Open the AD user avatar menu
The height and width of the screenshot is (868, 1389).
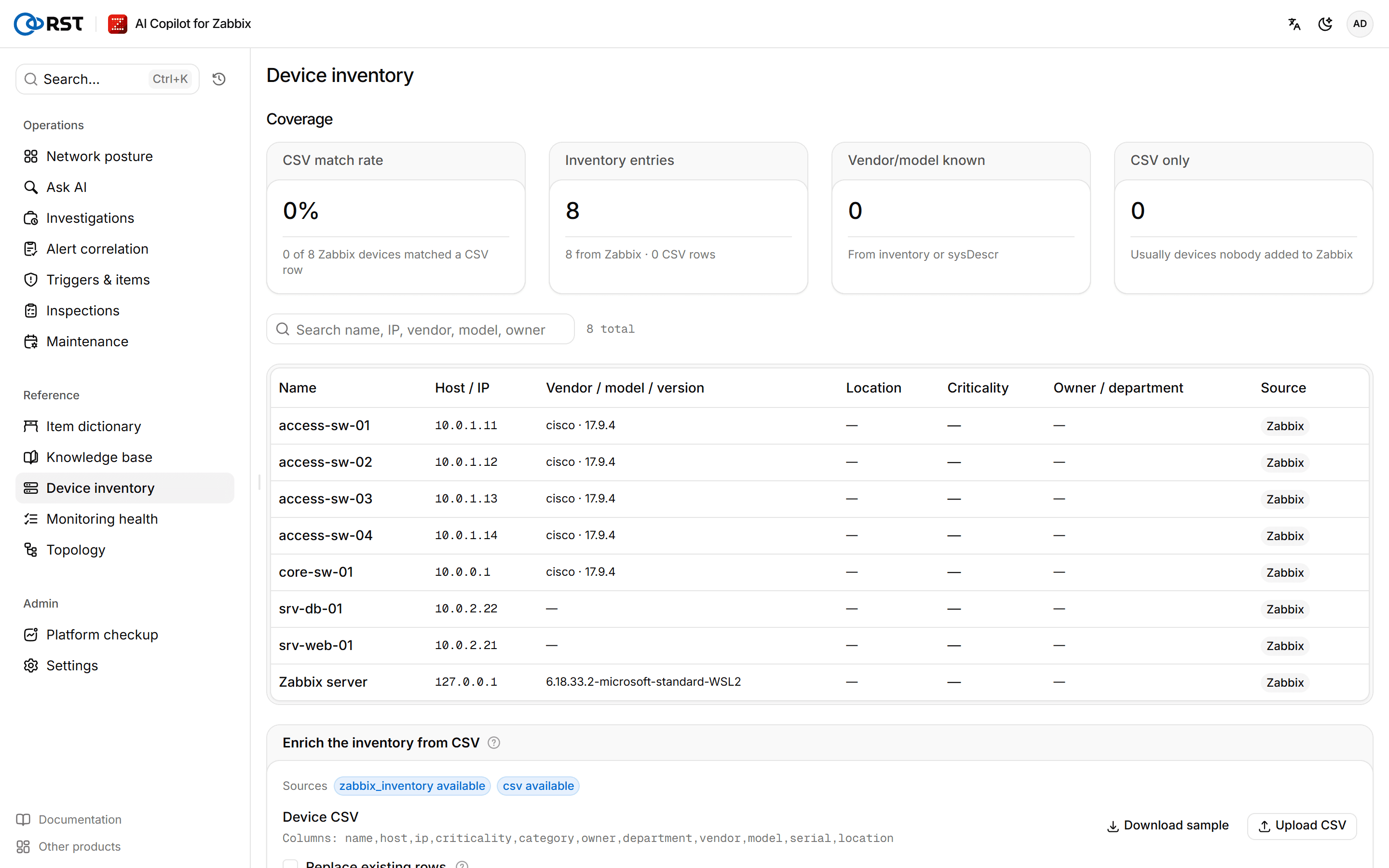pos(1360,24)
